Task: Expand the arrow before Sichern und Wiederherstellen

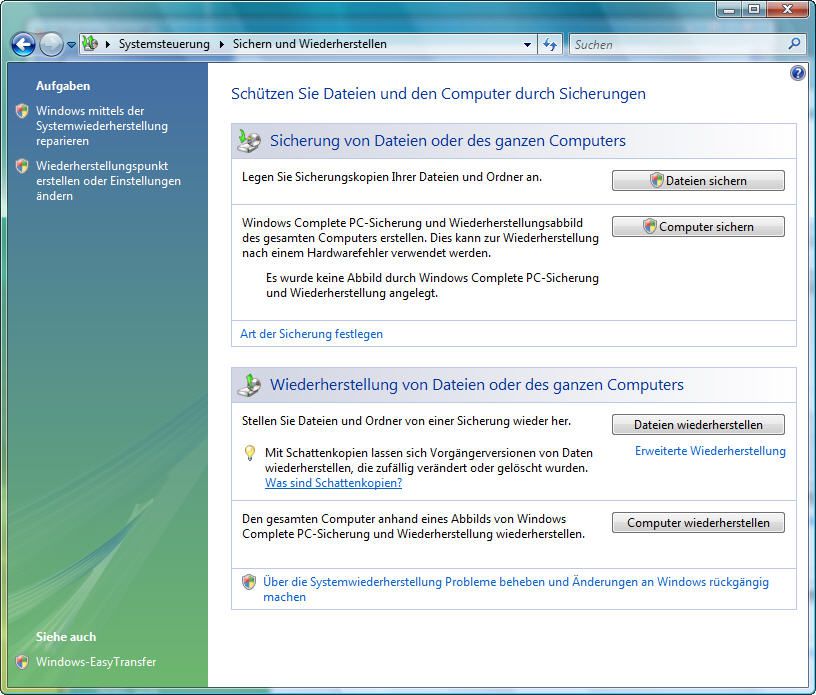Action: point(222,44)
